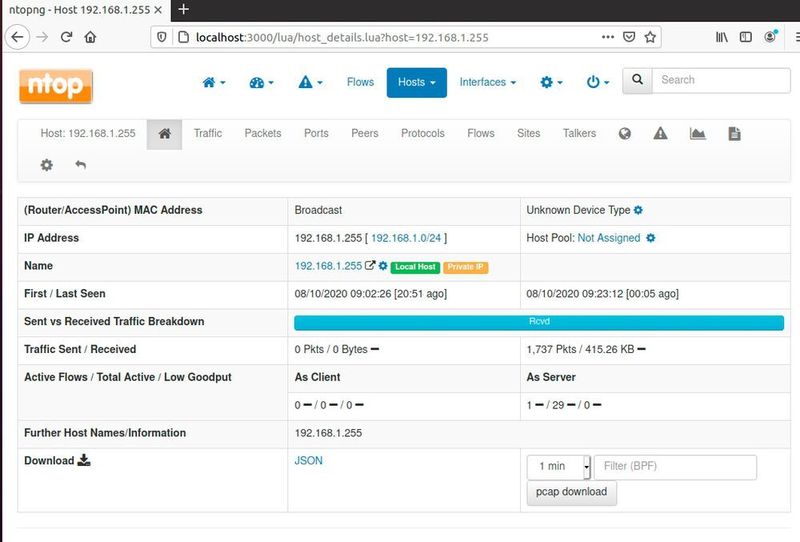
Task: Click gear next to Unknown Device Type
Action: (x=638, y=210)
